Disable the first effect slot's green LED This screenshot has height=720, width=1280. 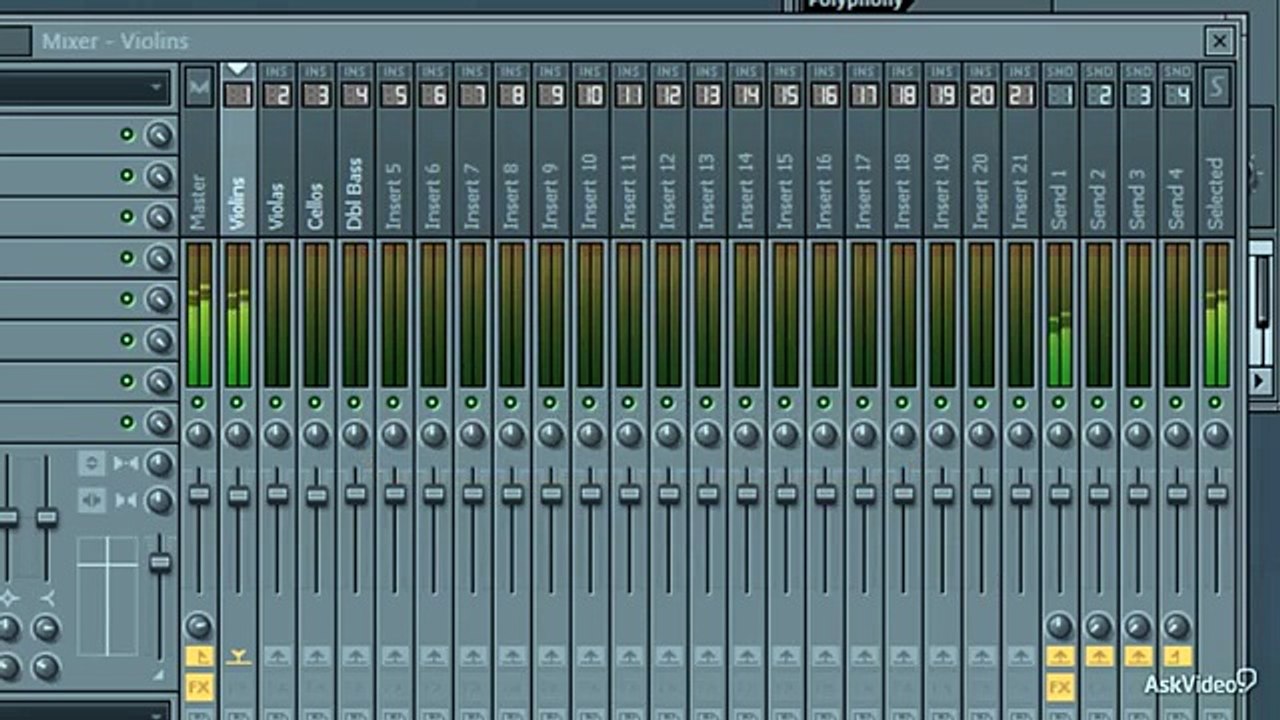(x=127, y=135)
